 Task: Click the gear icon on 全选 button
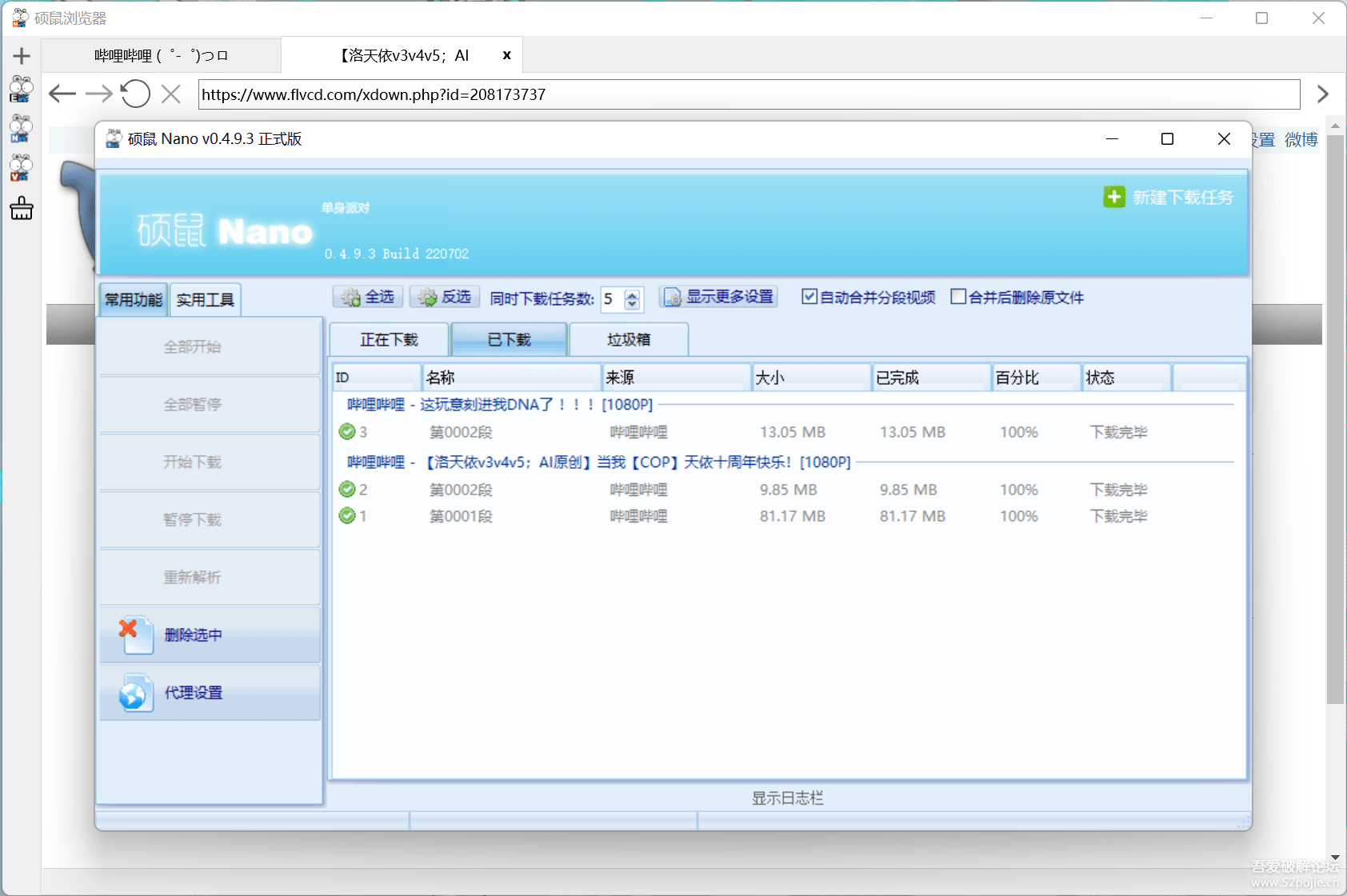click(x=351, y=298)
